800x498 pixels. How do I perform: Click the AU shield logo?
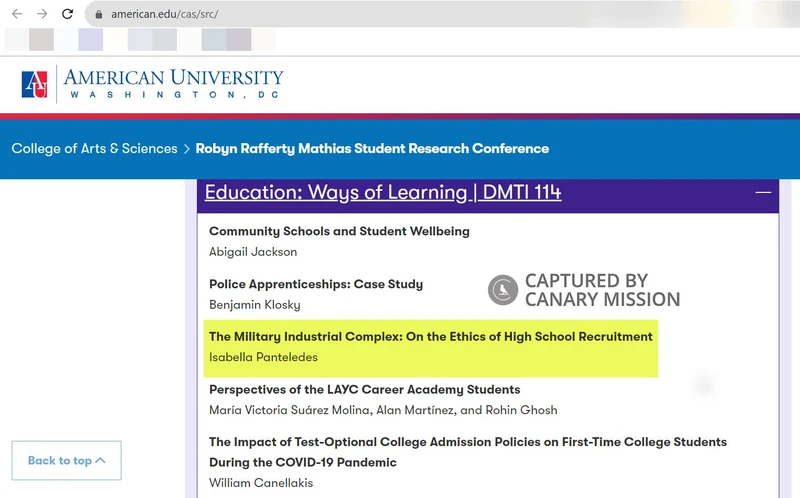coord(34,84)
